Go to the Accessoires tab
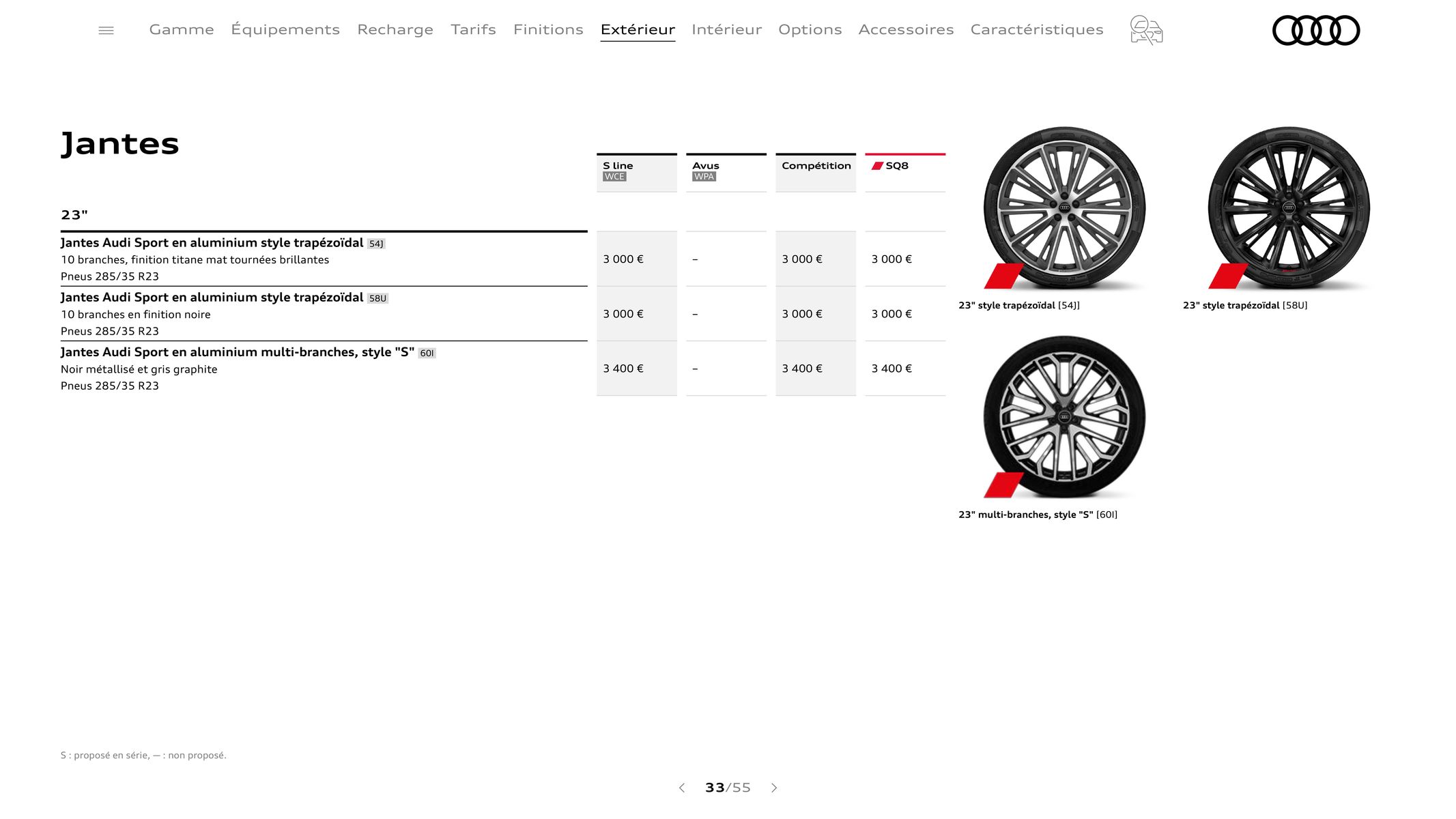The height and width of the screenshot is (819, 1456). pos(906,29)
